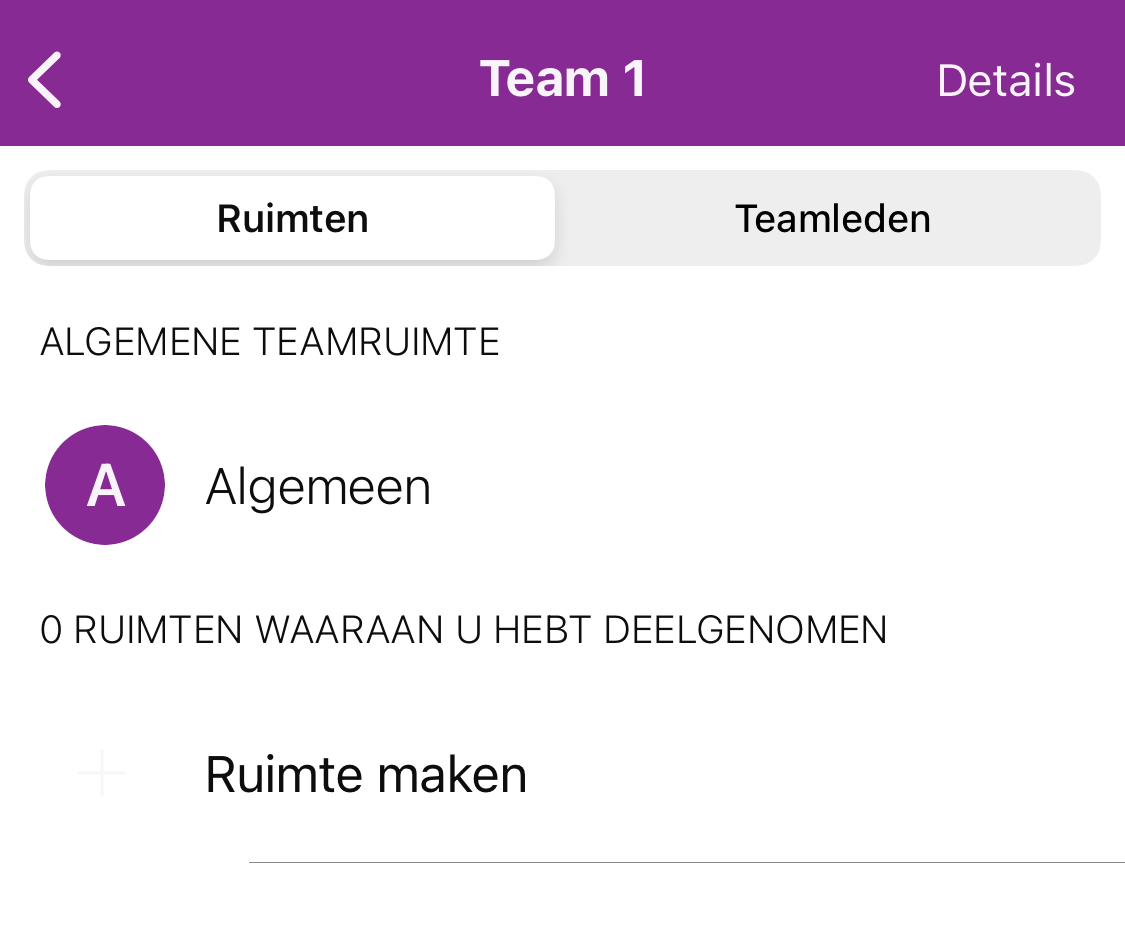This screenshot has width=1125, height=926.
Task: Tap the word Details in the top bar
Action: point(1005,81)
